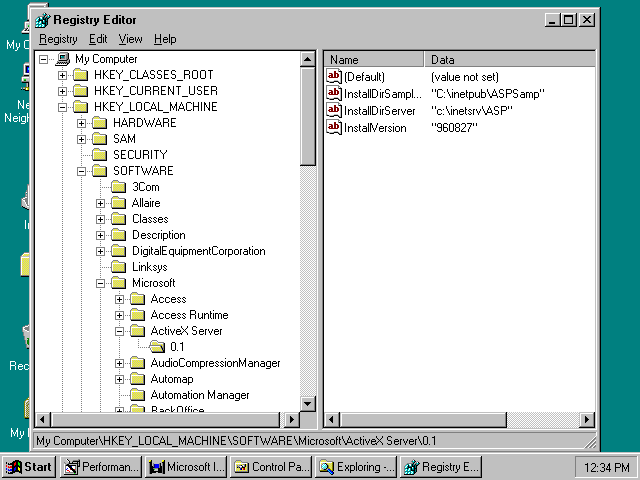Click the Description key folder icon
Image resolution: width=640 pixels, height=480 pixels.
[119, 235]
